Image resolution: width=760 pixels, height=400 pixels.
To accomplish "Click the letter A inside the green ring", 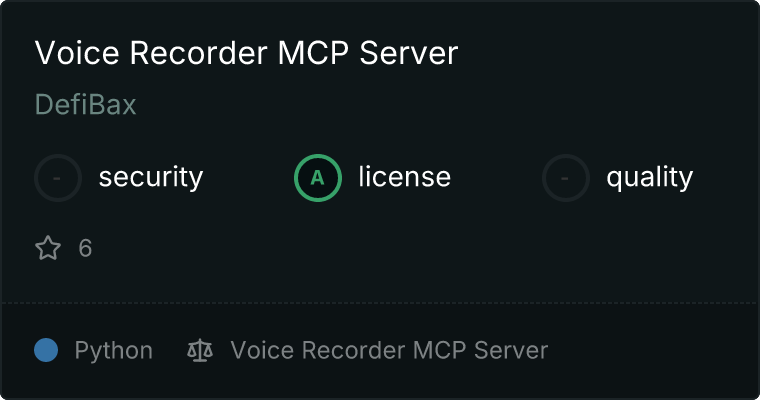I will 317,178.
